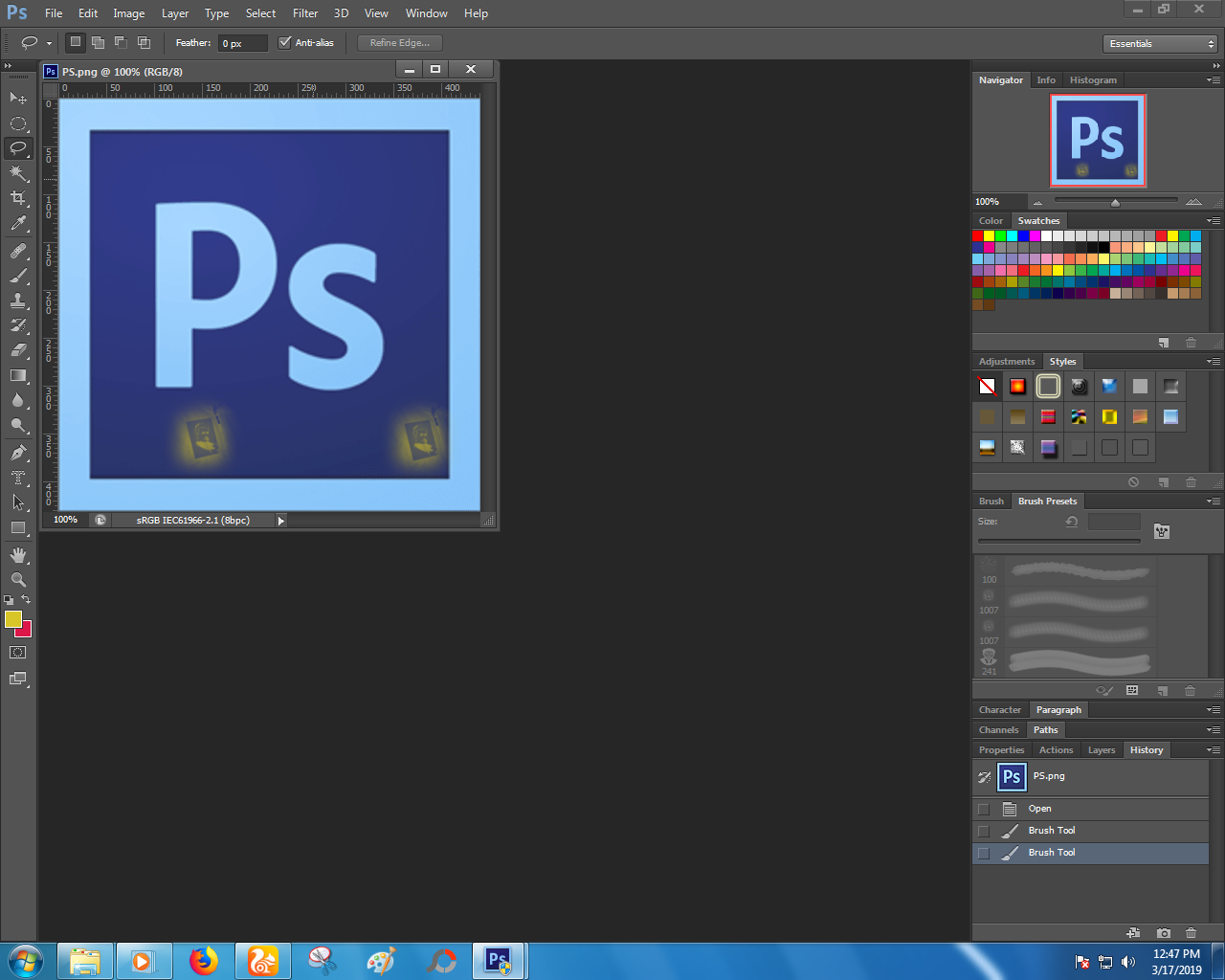Choose the Magic Wand tool
The image size is (1225, 980).
18,173
